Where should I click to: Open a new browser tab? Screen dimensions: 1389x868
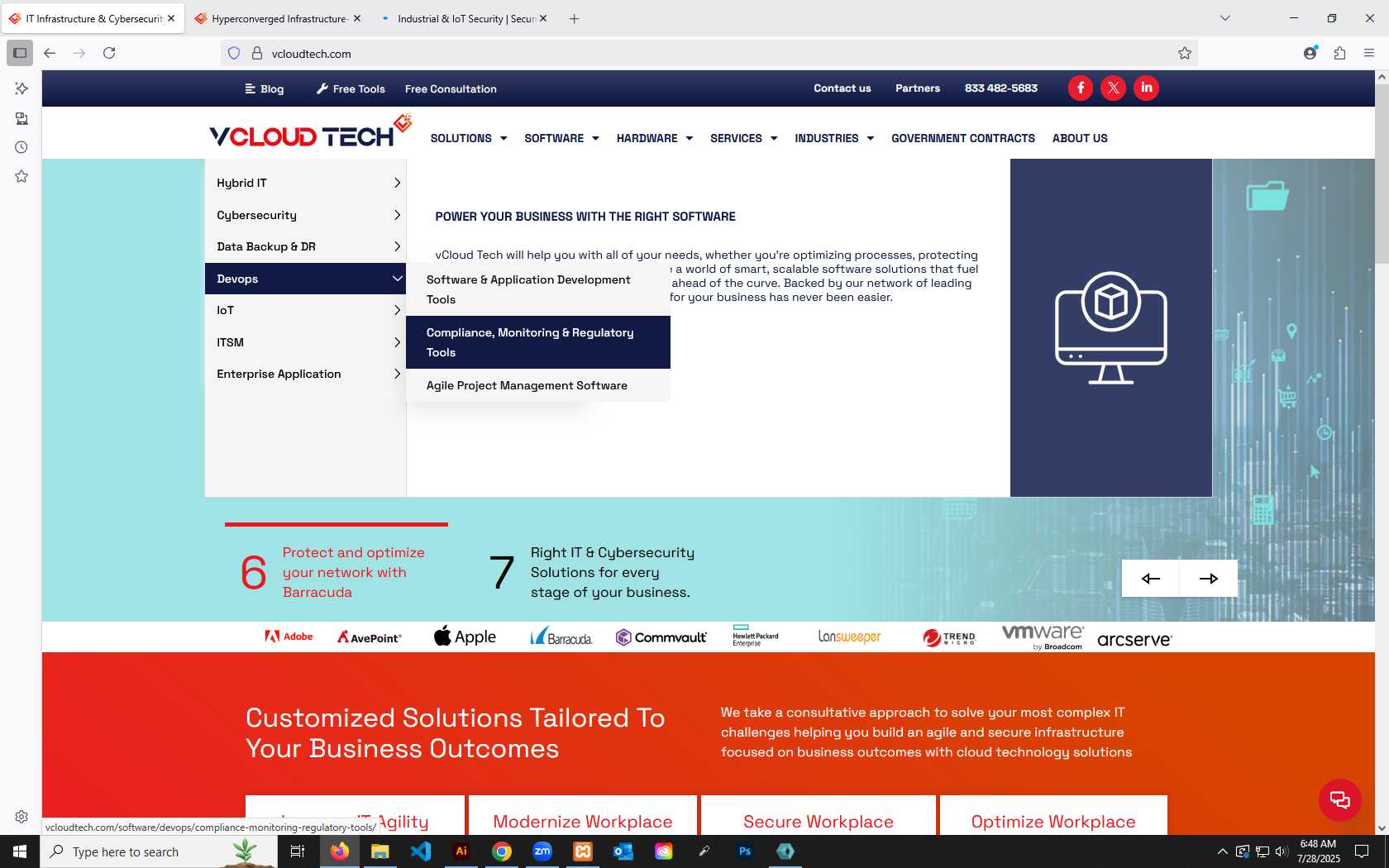[574, 18]
